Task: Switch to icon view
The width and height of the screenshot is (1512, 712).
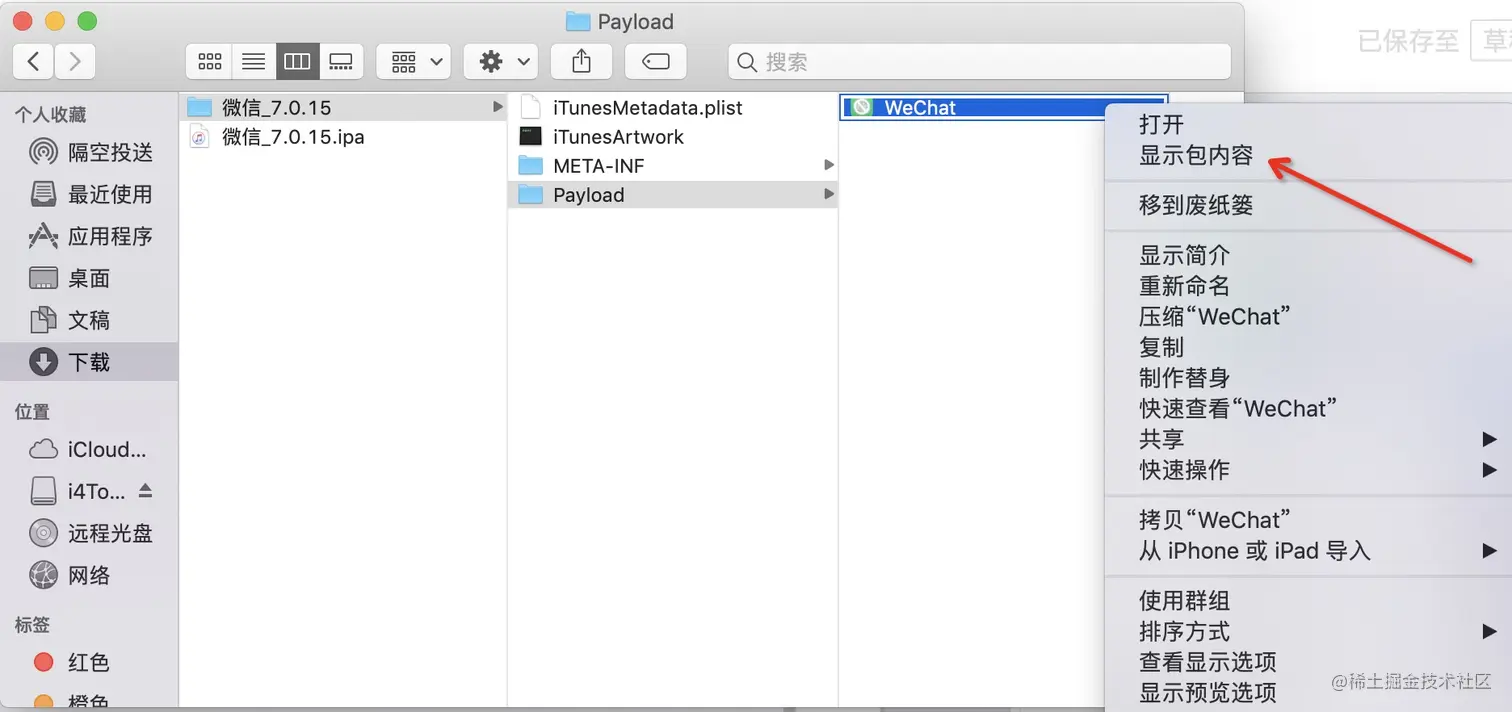Action: click(209, 62)
